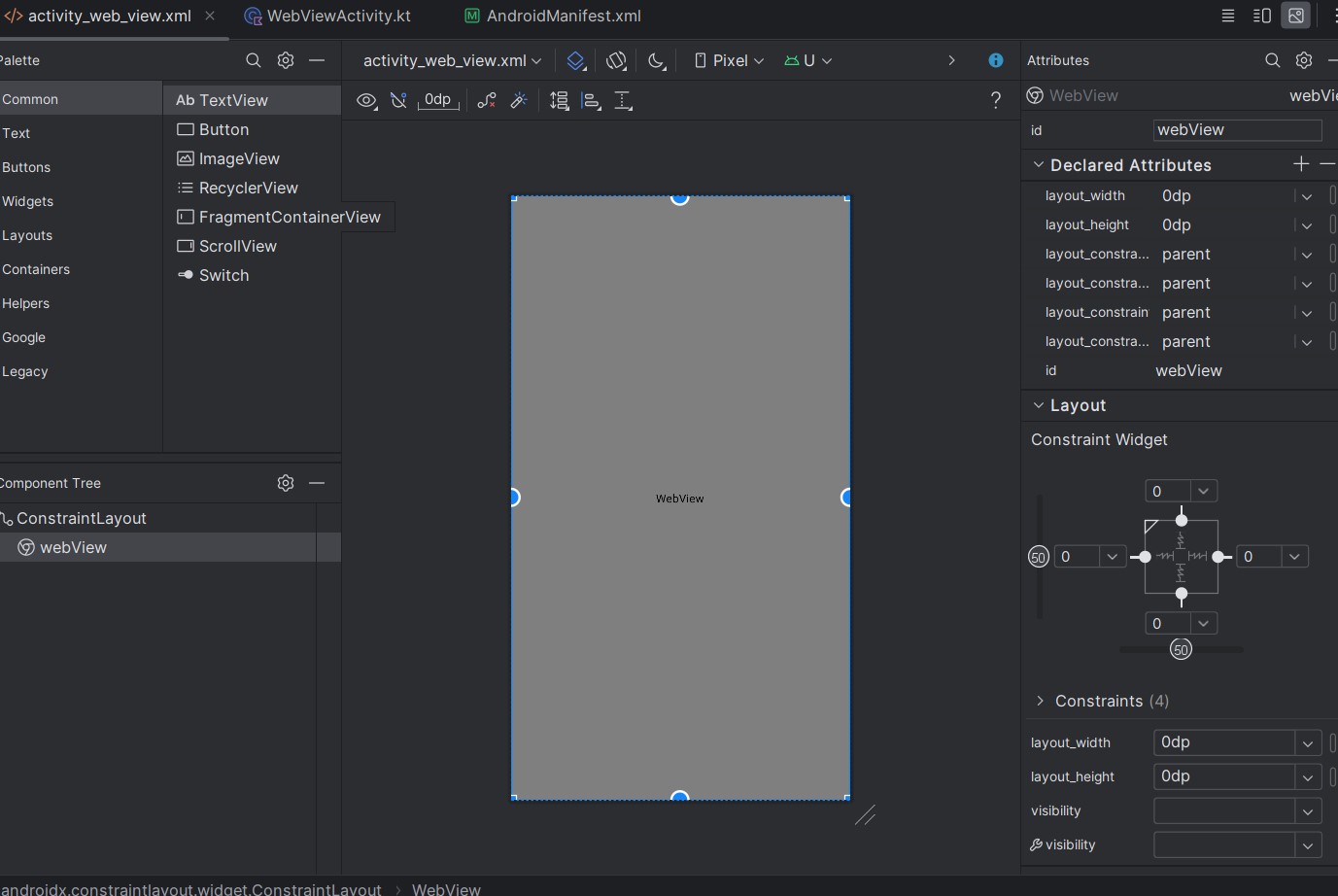Screen dimensions: 1338x896
Task: Toggle autoconnect magnet icon
Action: (x=398, y=100)
